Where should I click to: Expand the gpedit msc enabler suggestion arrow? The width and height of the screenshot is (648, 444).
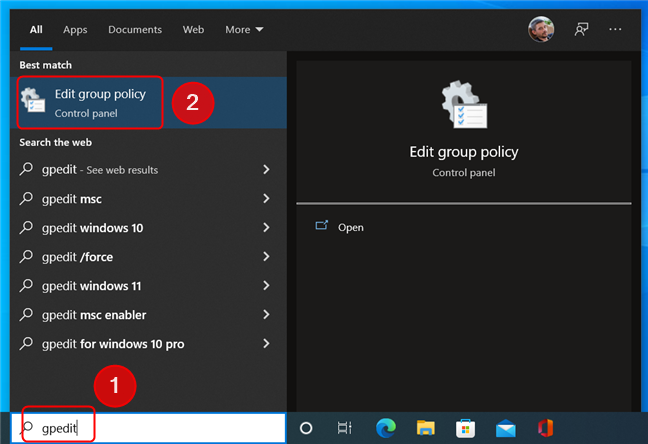tap(267, 315)
